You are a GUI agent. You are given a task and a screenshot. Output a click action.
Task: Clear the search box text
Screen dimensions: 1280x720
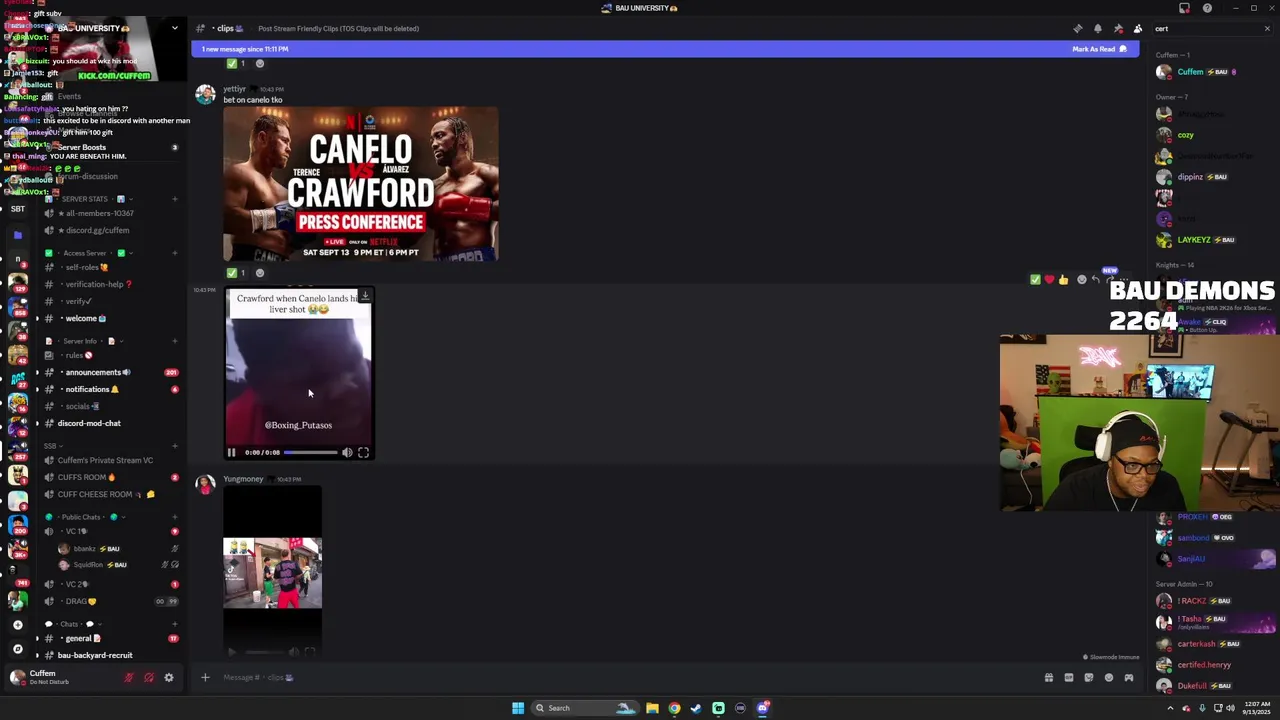coord(1267,29)
